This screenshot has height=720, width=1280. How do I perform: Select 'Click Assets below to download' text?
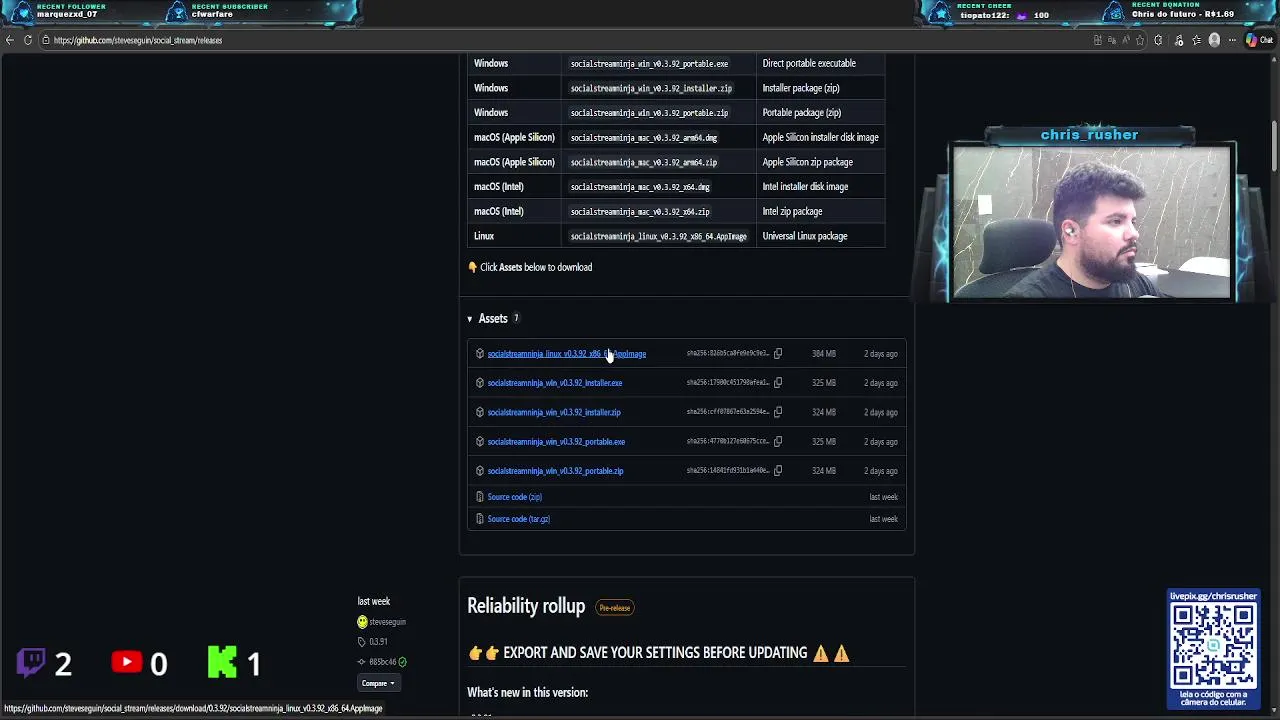pyautogui.click(x=536, y=267)
